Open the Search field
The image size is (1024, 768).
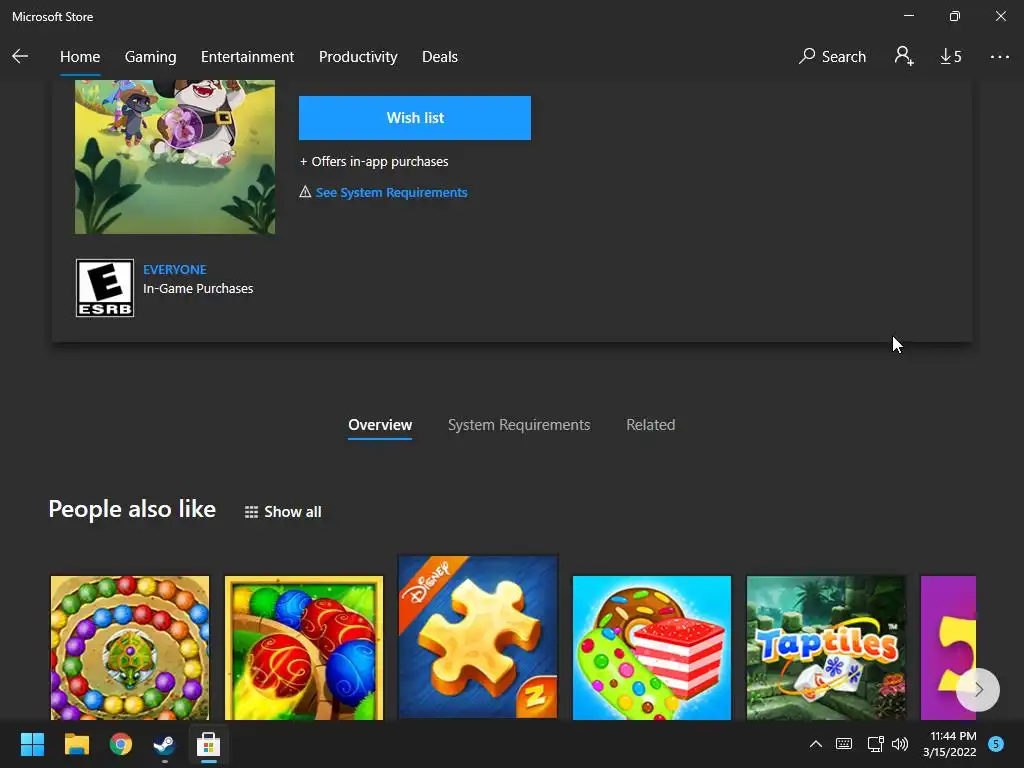point(833,57)
